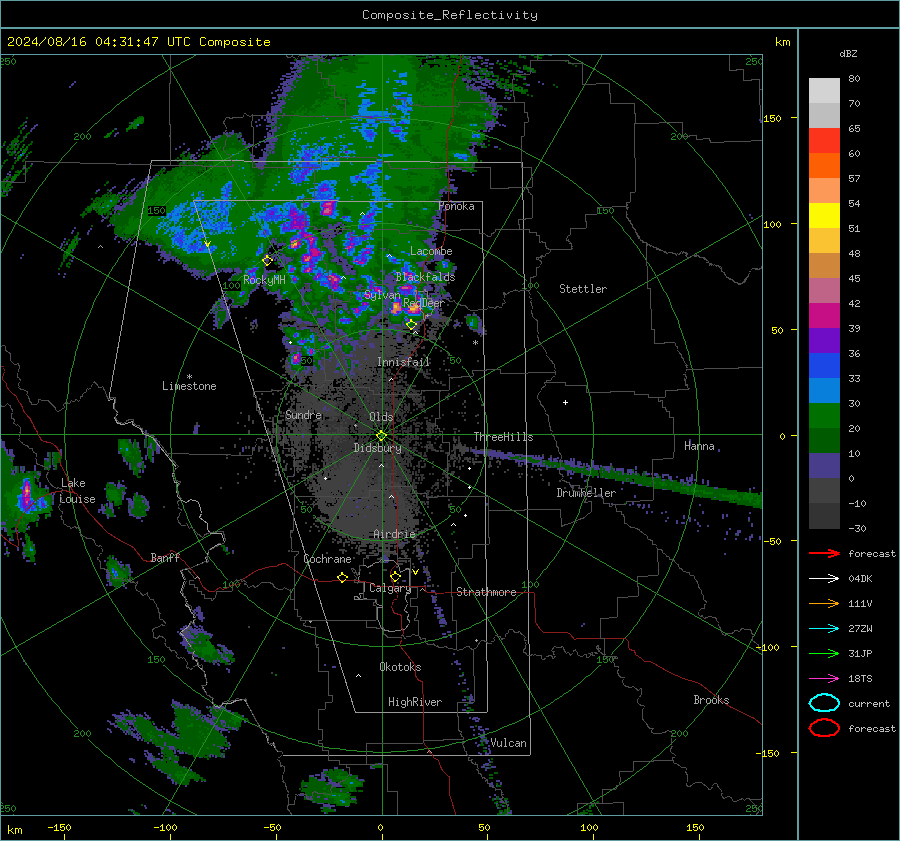Click the 150 tick on right axis

point(772,118)
